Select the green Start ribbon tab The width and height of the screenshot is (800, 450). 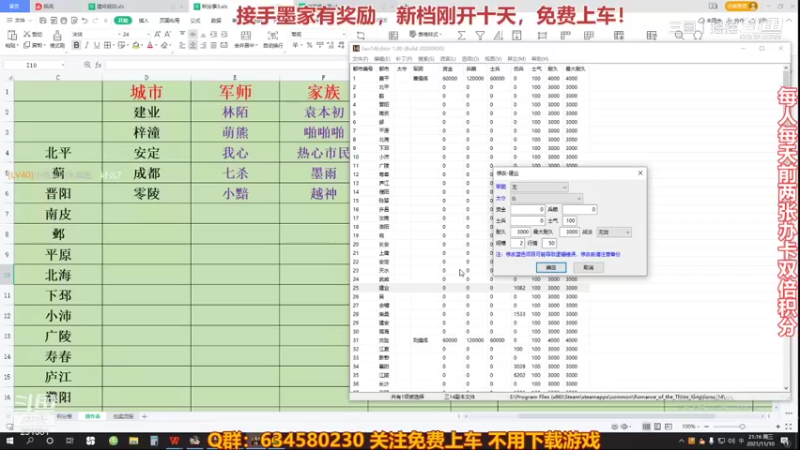coord(122,20)
